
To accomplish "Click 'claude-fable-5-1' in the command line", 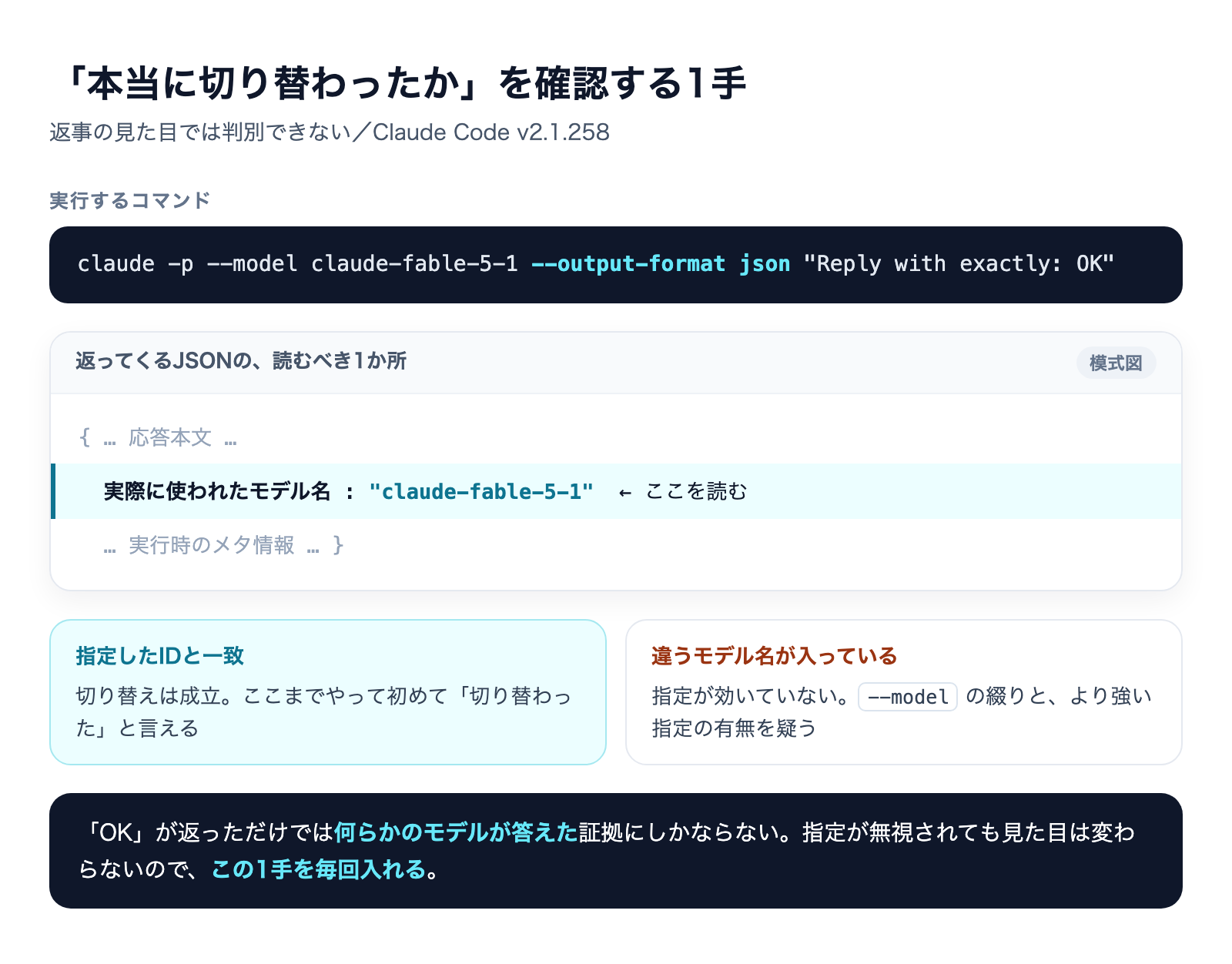I will (x=414, y=264).
